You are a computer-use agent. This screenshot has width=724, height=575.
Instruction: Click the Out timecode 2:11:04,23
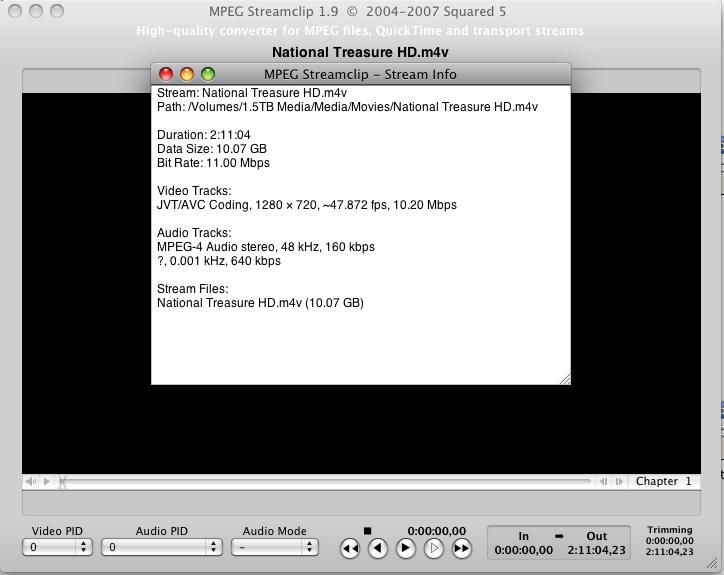click(x=597, y=550)
